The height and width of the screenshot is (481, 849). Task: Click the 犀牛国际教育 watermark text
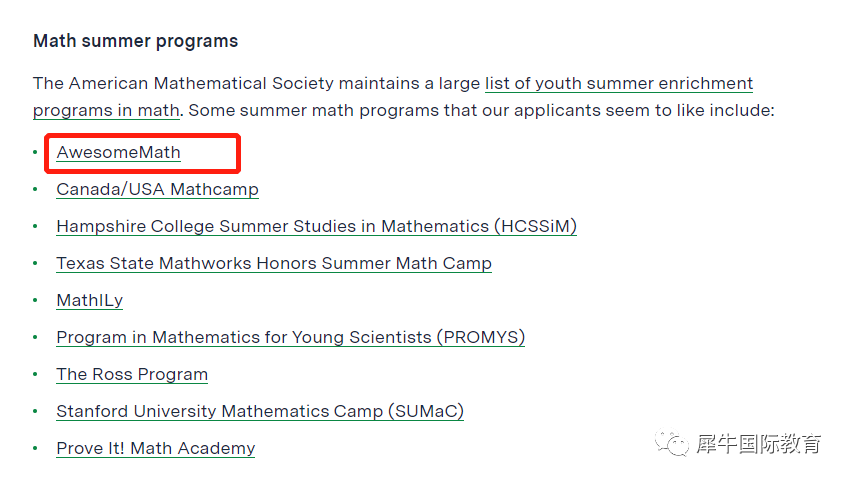759,444
